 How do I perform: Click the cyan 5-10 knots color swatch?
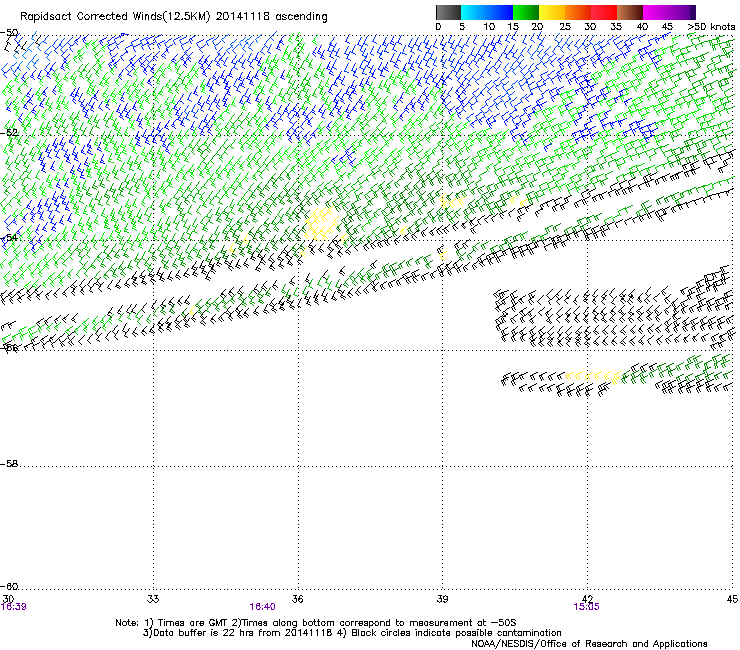click(474, 12)
